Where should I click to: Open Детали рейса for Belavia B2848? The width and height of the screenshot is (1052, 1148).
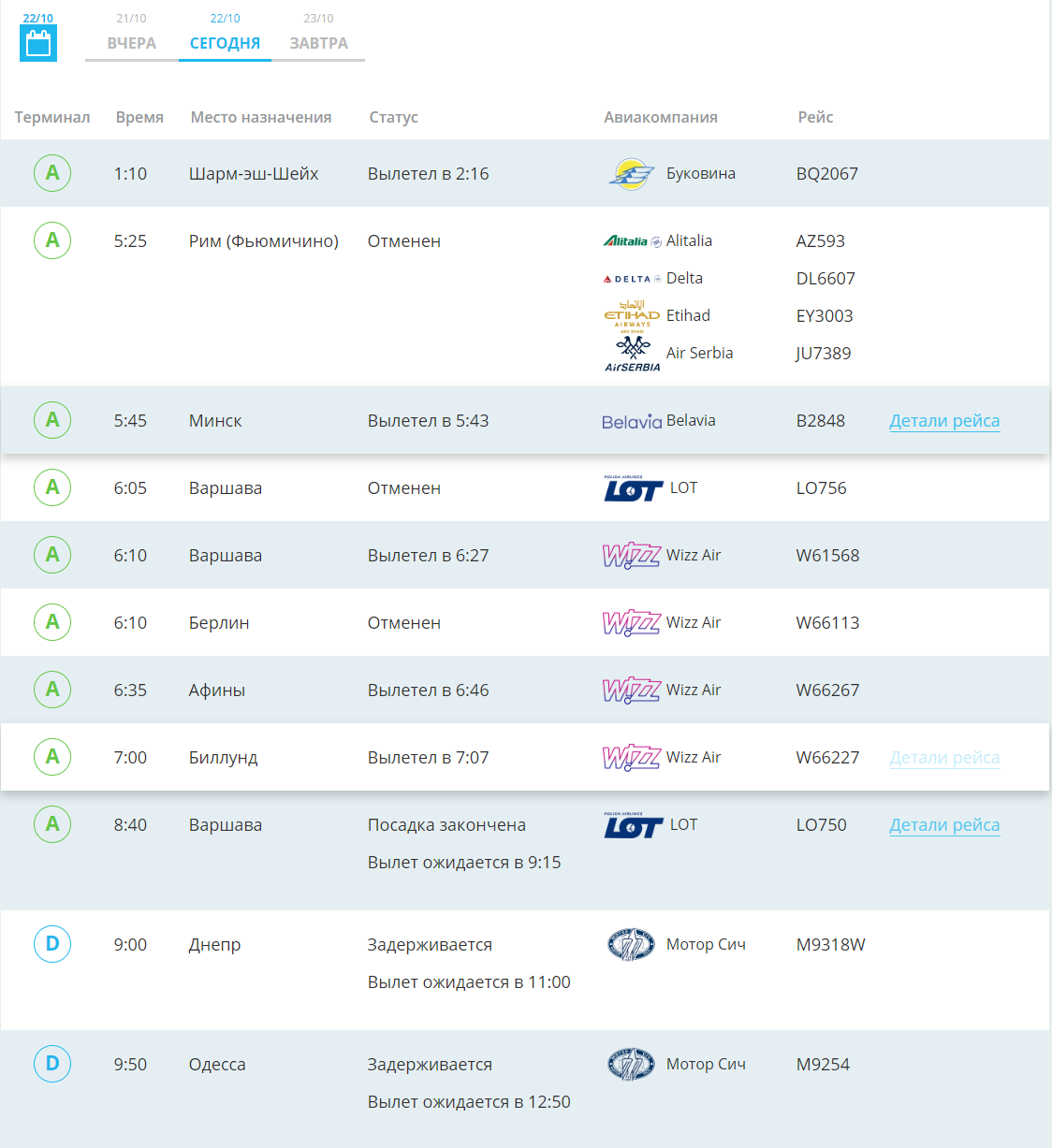[x=943, y=421]
